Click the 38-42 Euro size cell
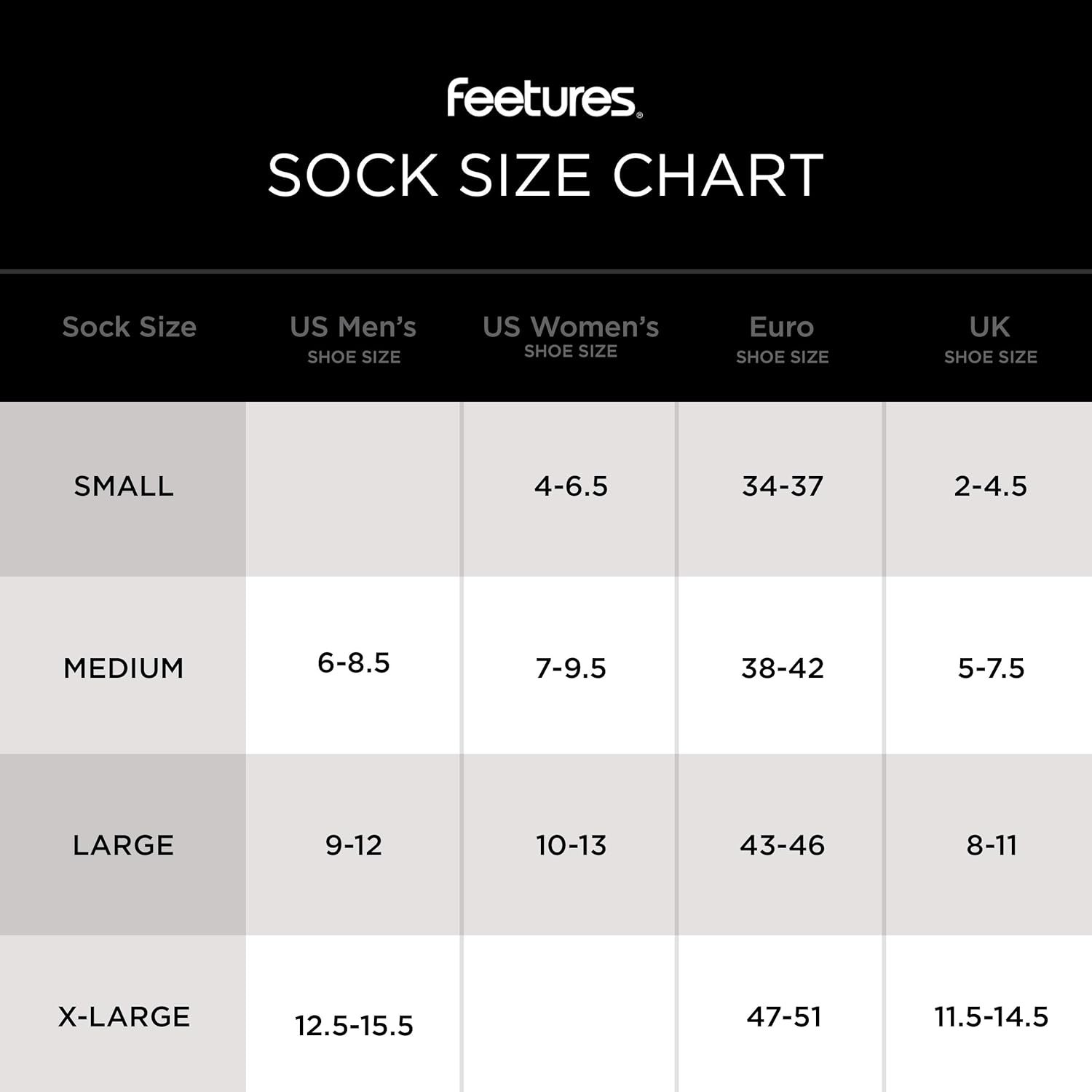The image size is (1092, 1092). click(783, 668)
